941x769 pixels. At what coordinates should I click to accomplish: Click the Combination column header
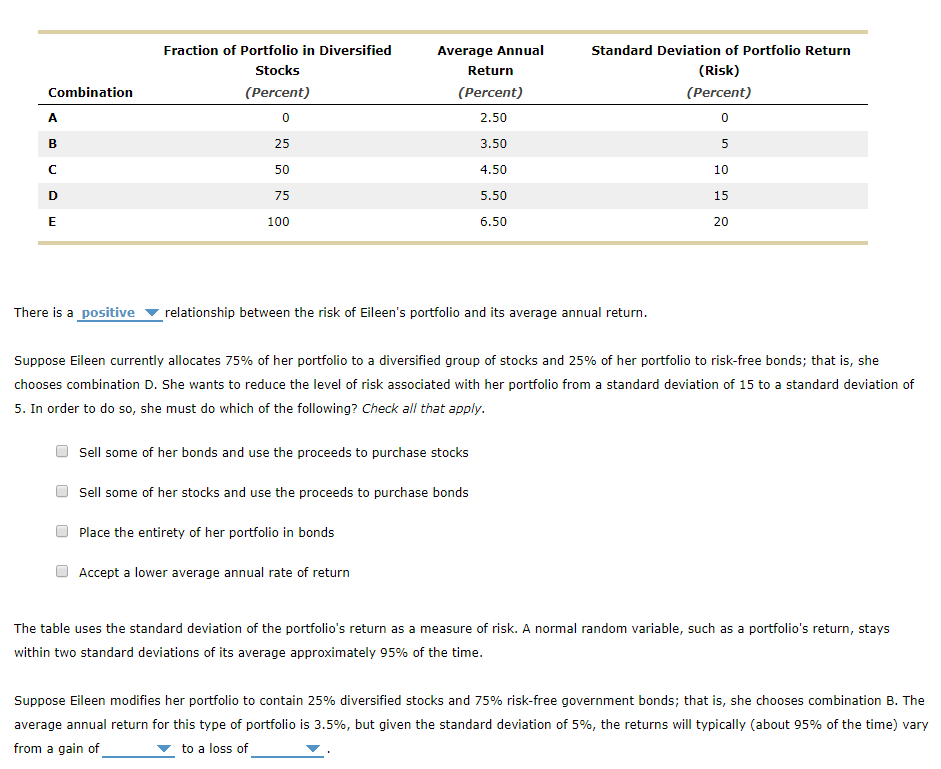[x=90, y=91]
